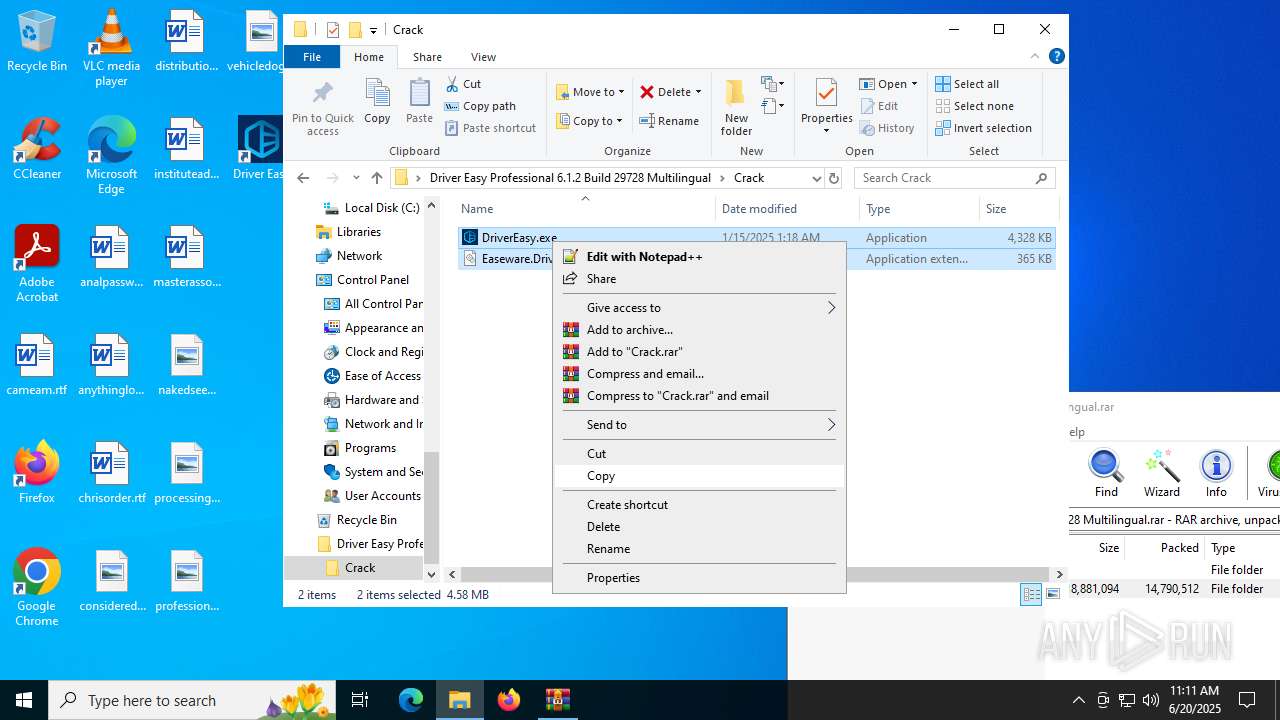Click the Windows Start button
Viewport: 1280px width, 720px height.
point(24,700)
